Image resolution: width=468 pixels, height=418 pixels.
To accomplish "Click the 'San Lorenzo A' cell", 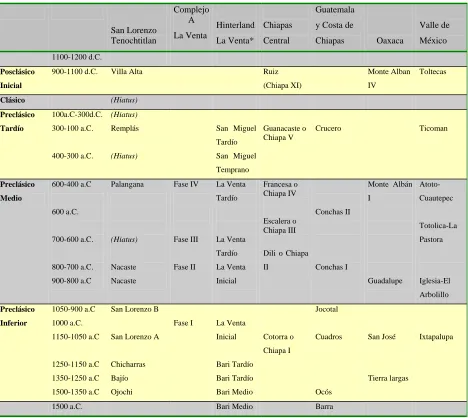I will click(135, 337).
